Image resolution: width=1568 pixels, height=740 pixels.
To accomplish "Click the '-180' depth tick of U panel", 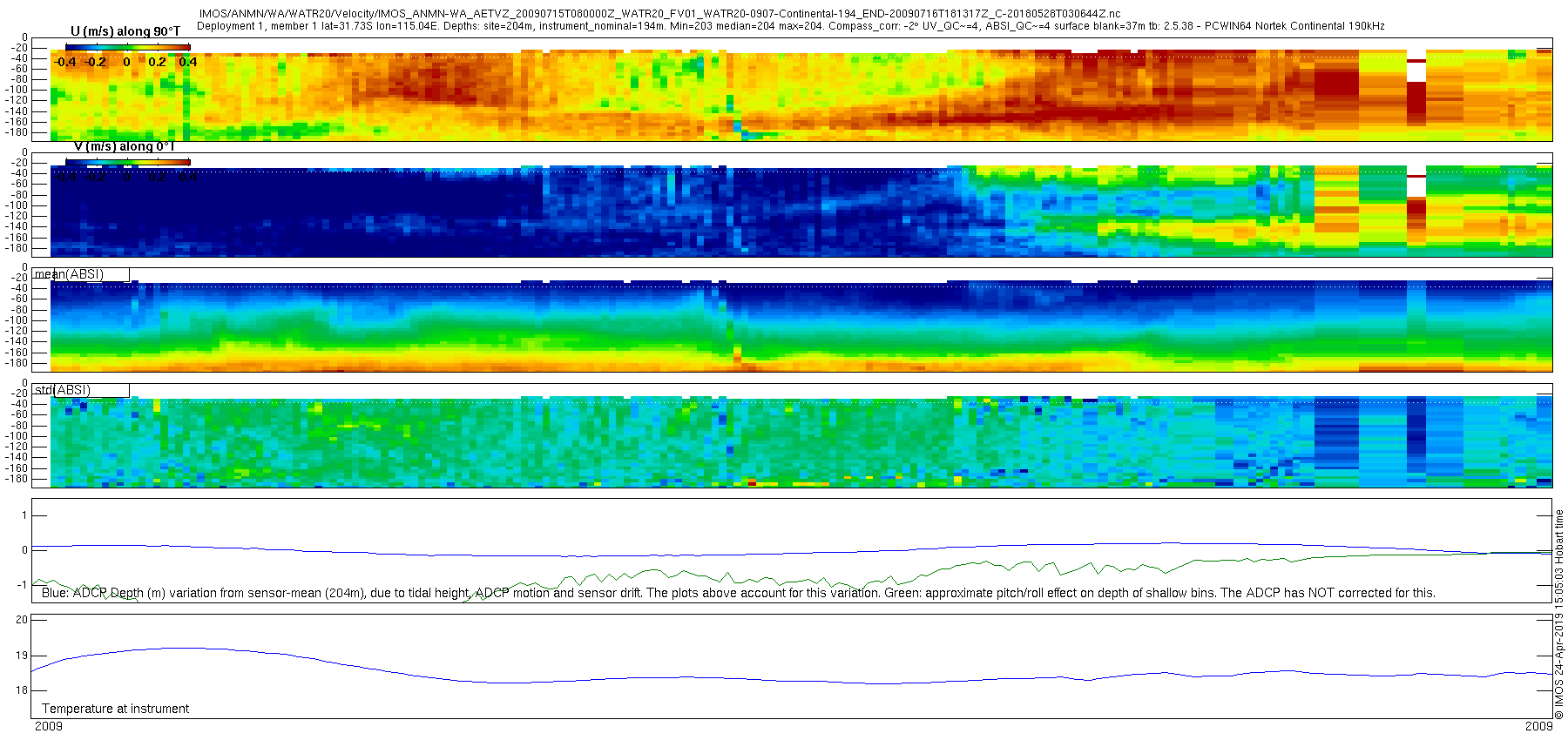I will 18,132.
